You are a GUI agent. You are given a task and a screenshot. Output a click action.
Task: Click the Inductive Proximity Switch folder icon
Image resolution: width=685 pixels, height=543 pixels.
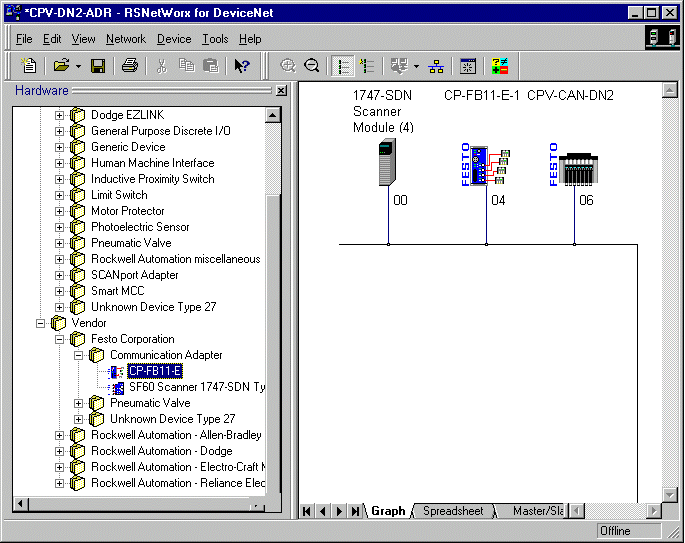click(77, 179)
